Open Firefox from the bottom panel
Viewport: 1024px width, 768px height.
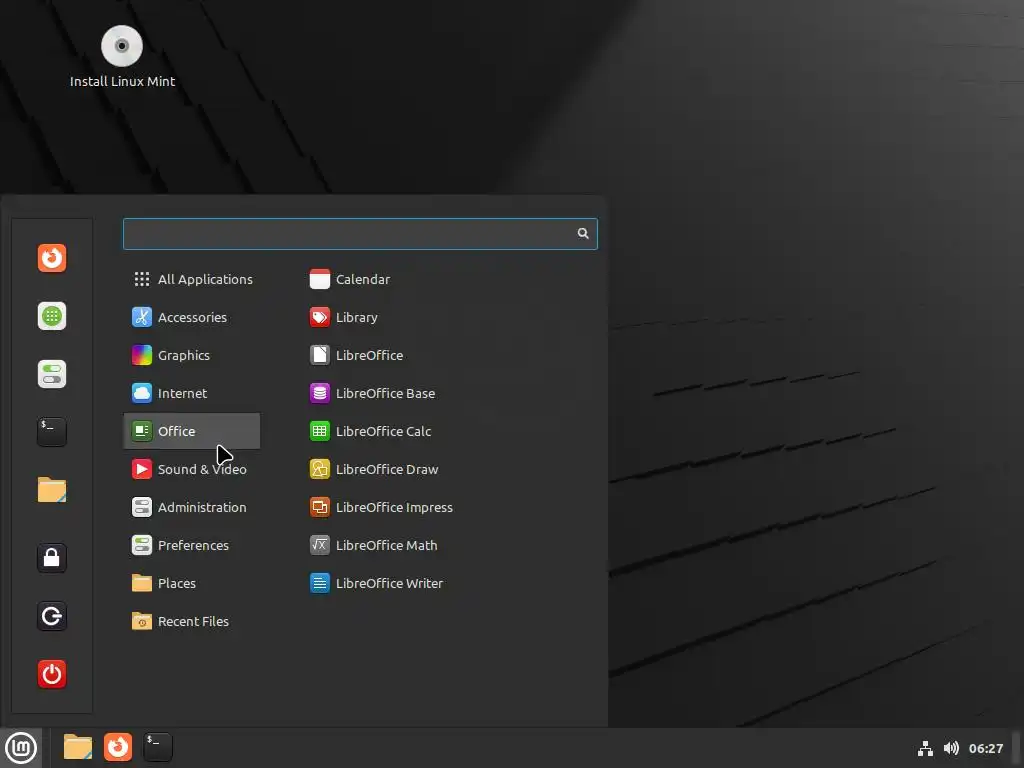coord(118,747)
